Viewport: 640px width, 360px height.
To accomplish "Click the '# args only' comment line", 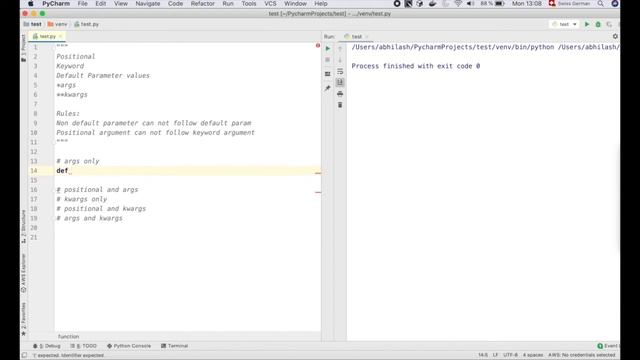I will pos(78,161).
